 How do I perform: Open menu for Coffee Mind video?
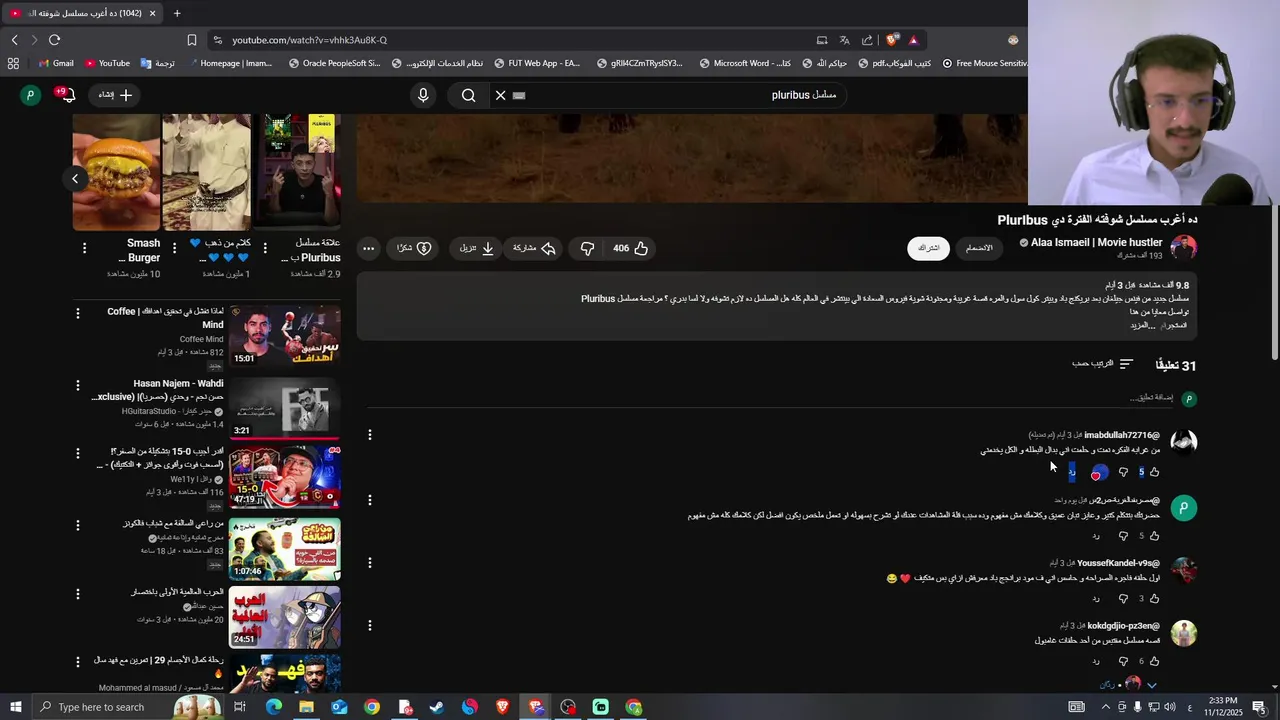78,314
